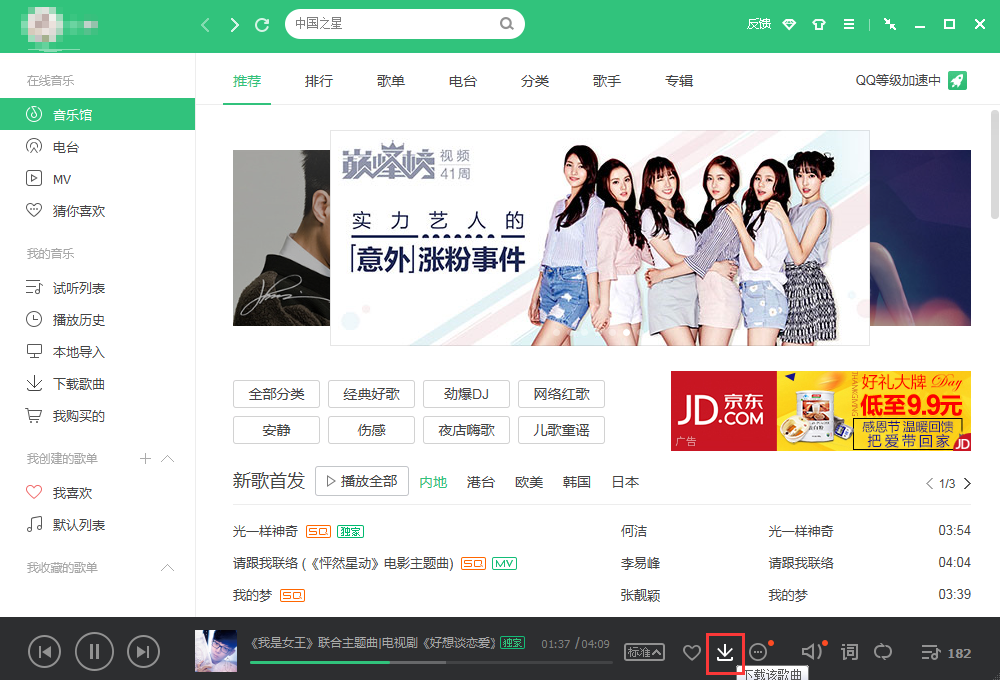Screen dimensions: 1000x680
Task: Open the skin changer t-shirt icon
Action: [819, 24]
